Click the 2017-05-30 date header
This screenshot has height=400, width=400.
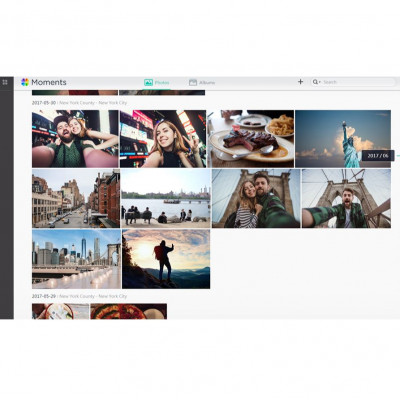click(44, 103)
